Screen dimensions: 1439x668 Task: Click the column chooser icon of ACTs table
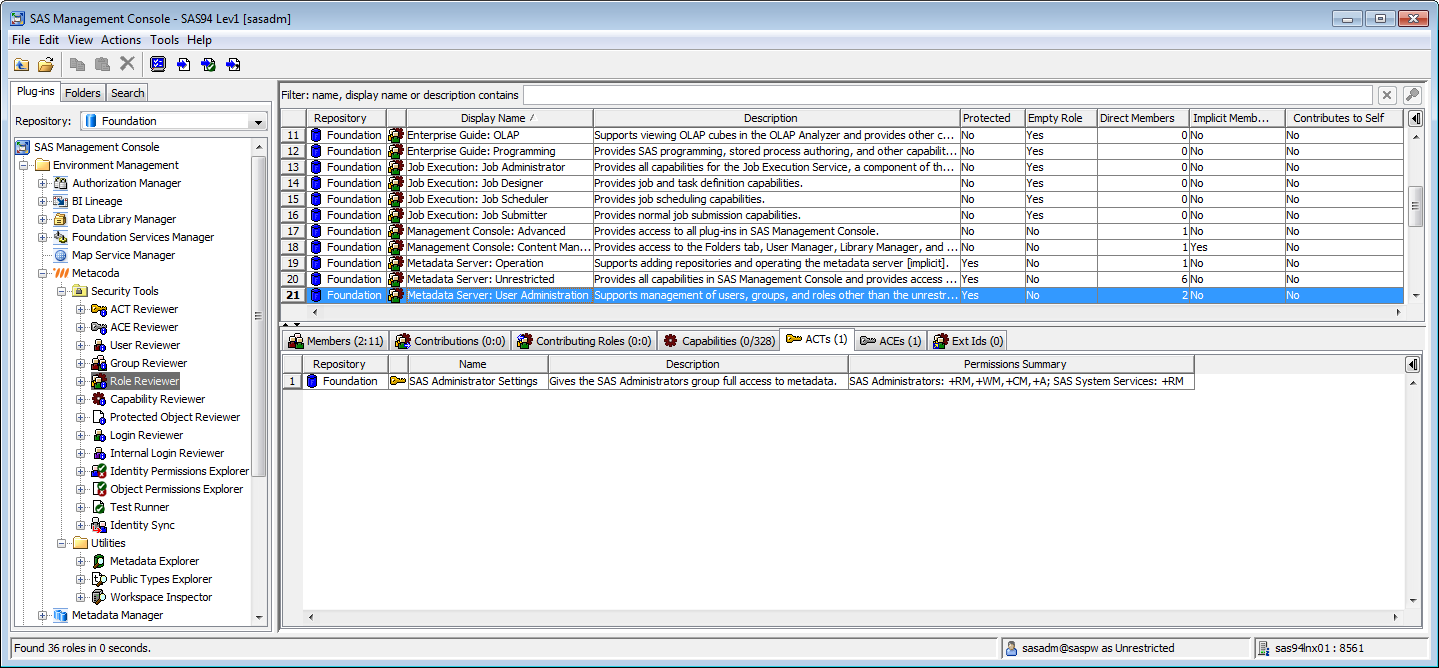pyautogui.click(x=1411, y=364)
